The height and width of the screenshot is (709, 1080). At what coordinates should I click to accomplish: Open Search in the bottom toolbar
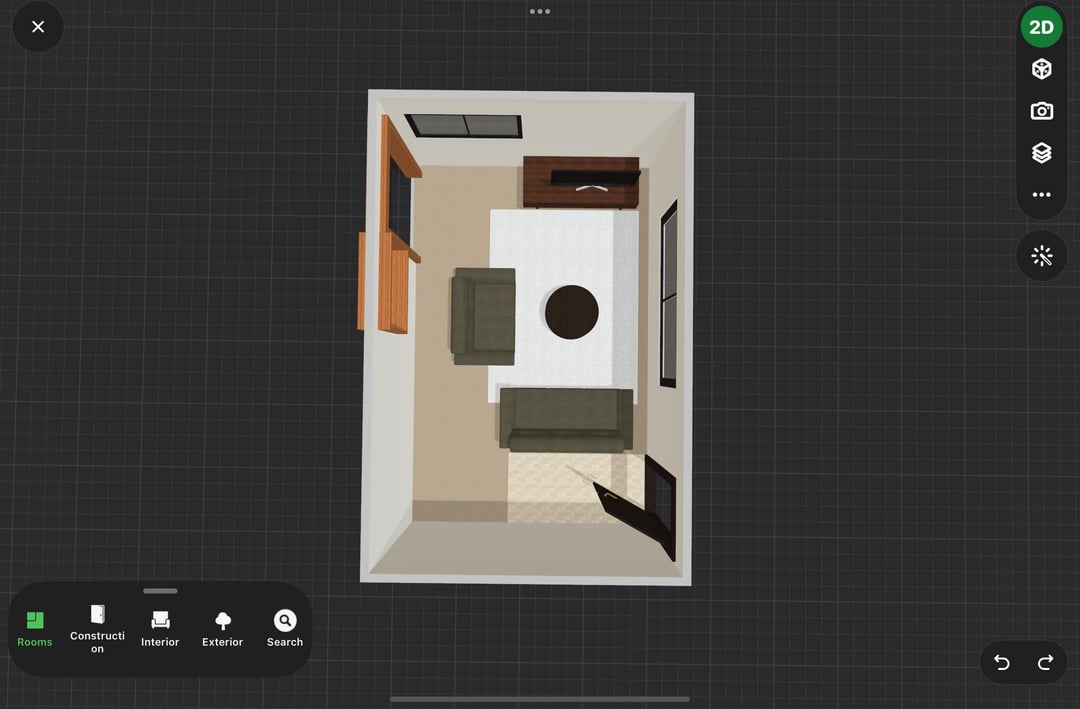click(285, 629)
